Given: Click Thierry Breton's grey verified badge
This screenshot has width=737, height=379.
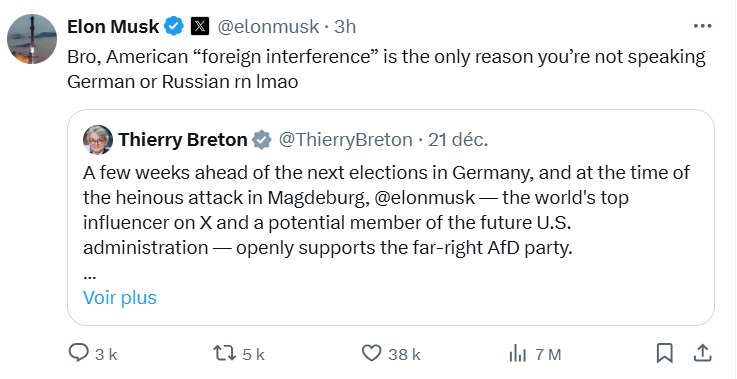Looking at the screenshot, I should pyautogui.click(x=262, y=140).
